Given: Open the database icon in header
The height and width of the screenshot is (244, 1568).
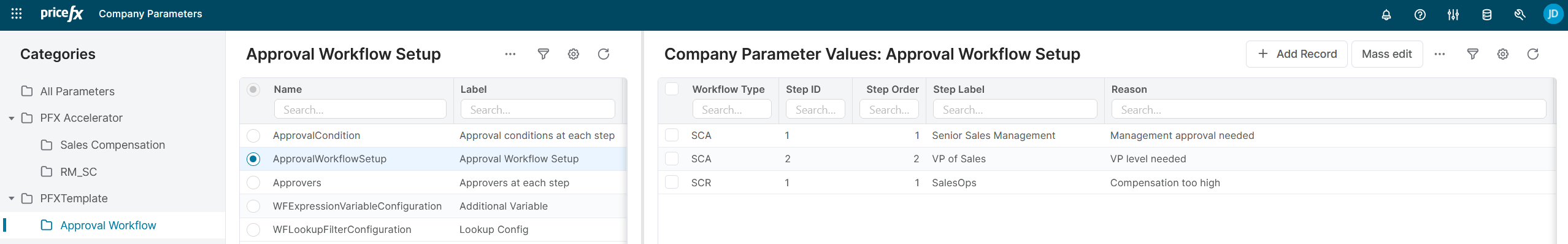Looking at the screenshot, I should point(1486,15).
